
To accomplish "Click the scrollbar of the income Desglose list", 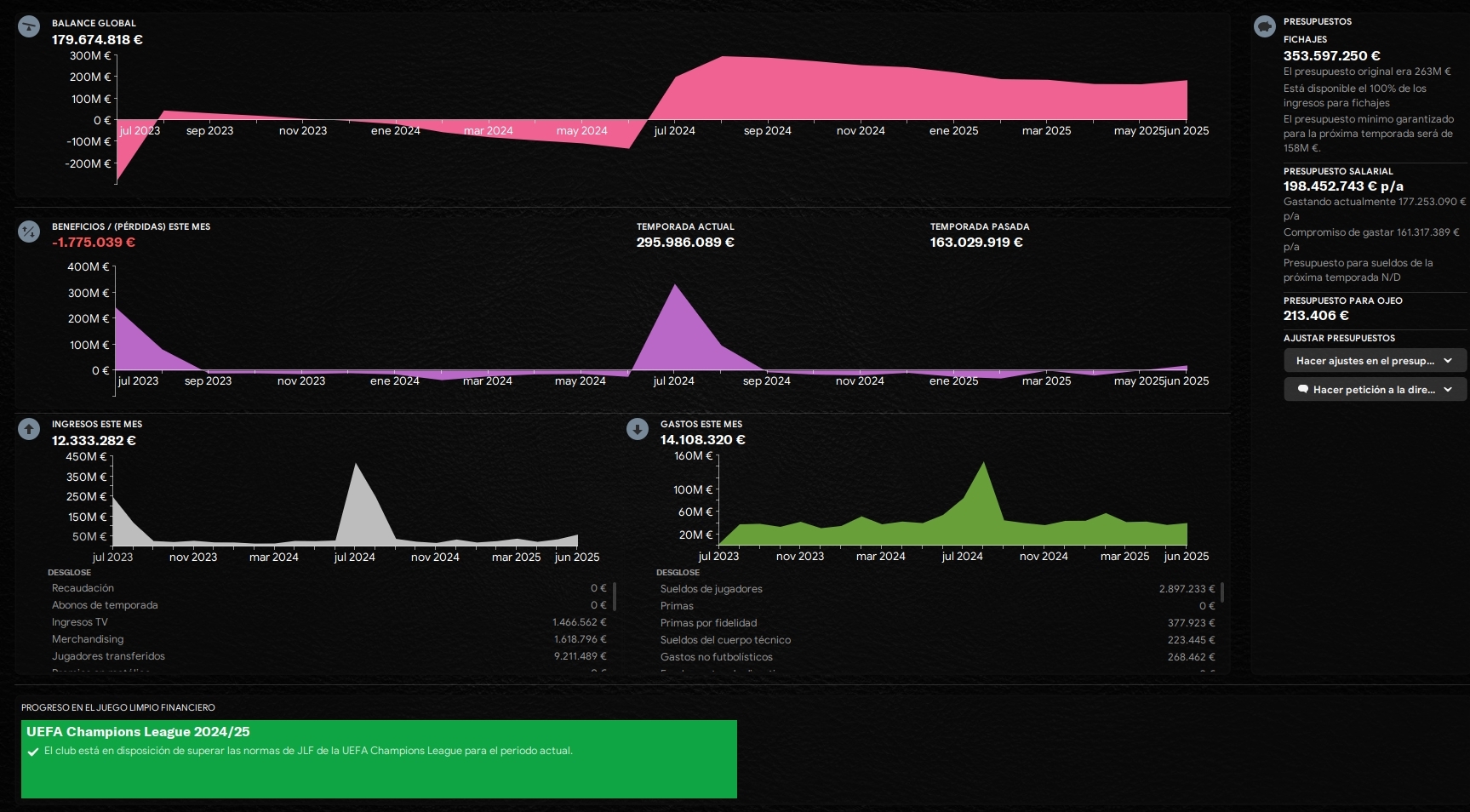I will [x=614, y=596].
